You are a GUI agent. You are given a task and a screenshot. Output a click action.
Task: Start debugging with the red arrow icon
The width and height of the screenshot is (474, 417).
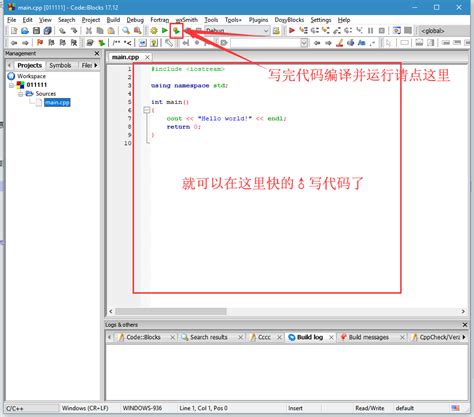pos(292,31)
